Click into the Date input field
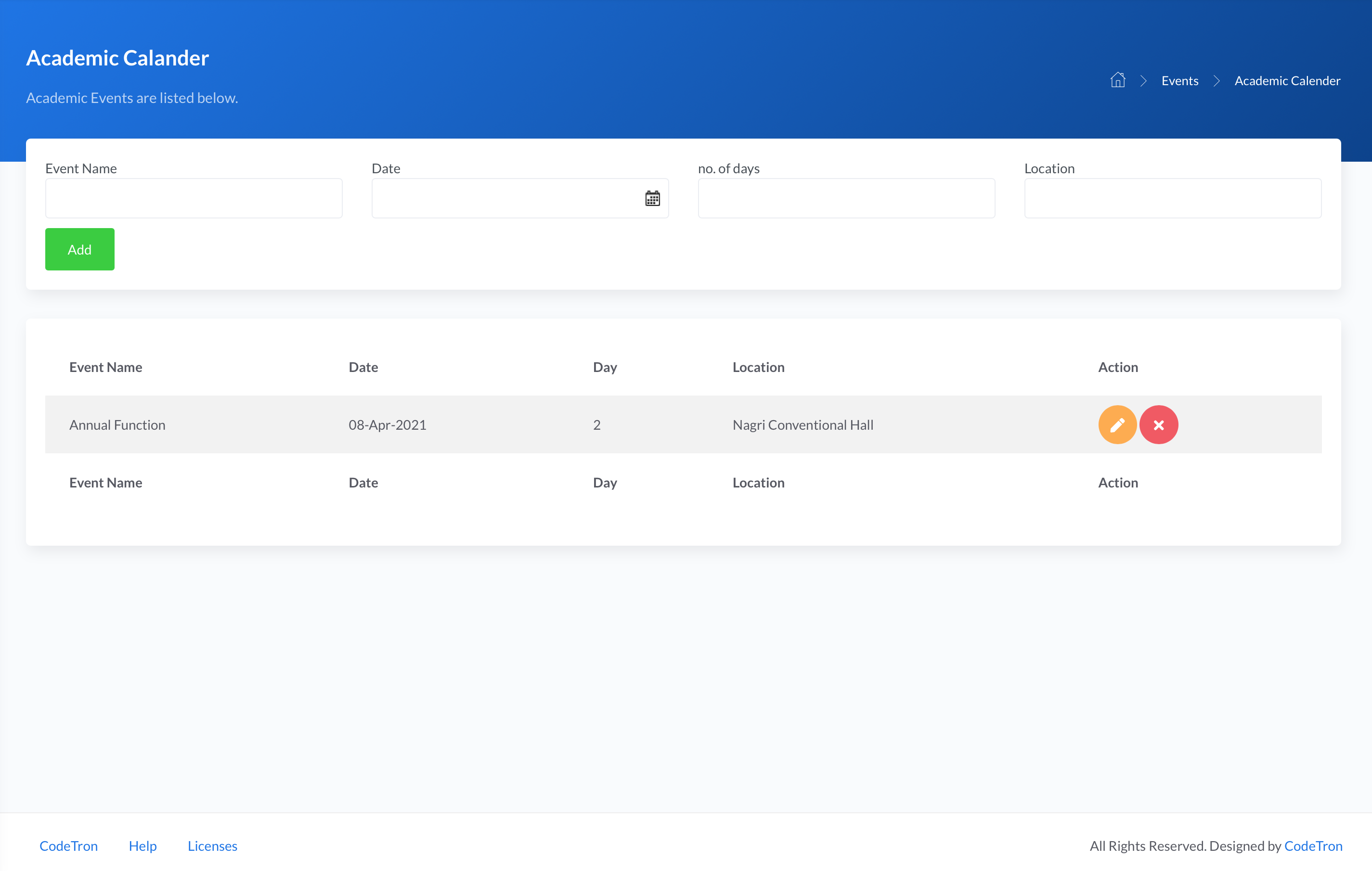The image size is (1372, 871). (504, 198)
